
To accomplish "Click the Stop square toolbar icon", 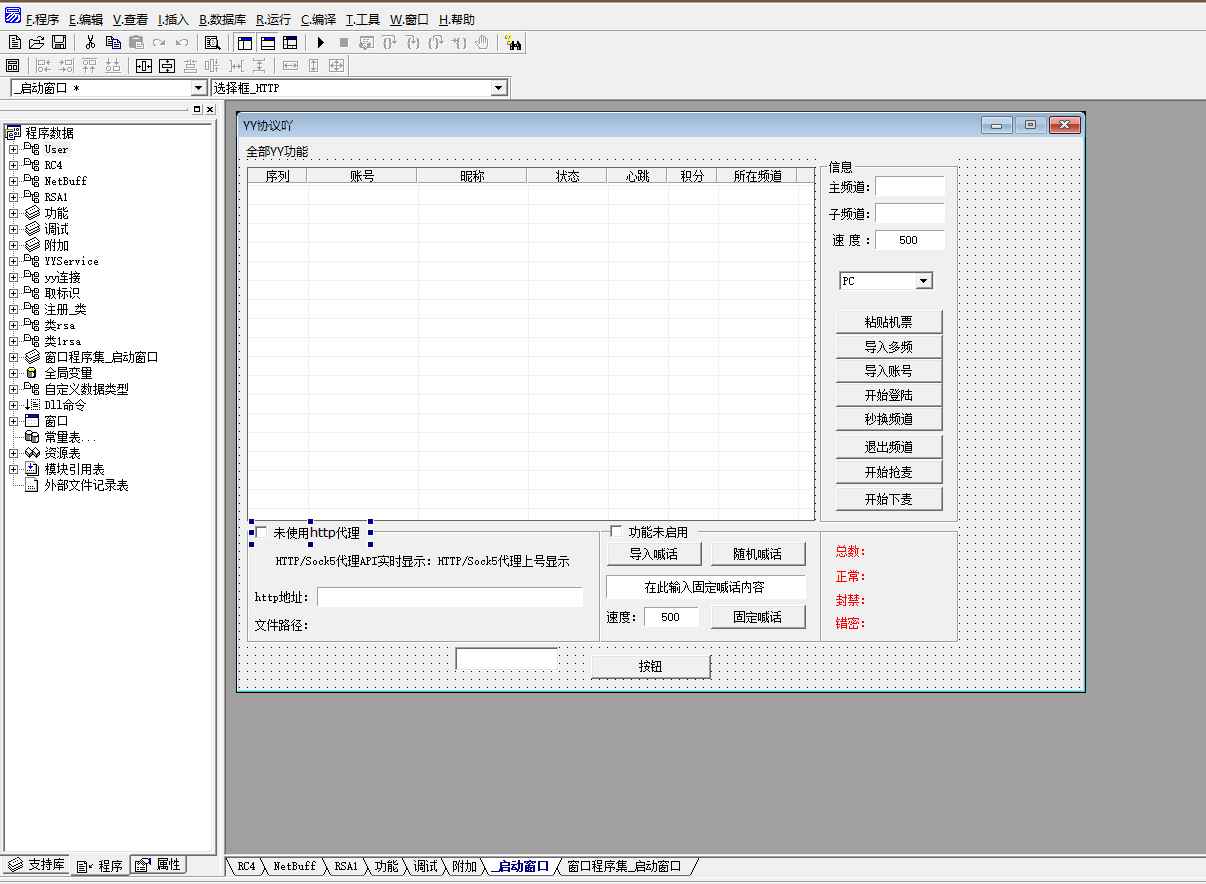I will (x=344, y=42).
